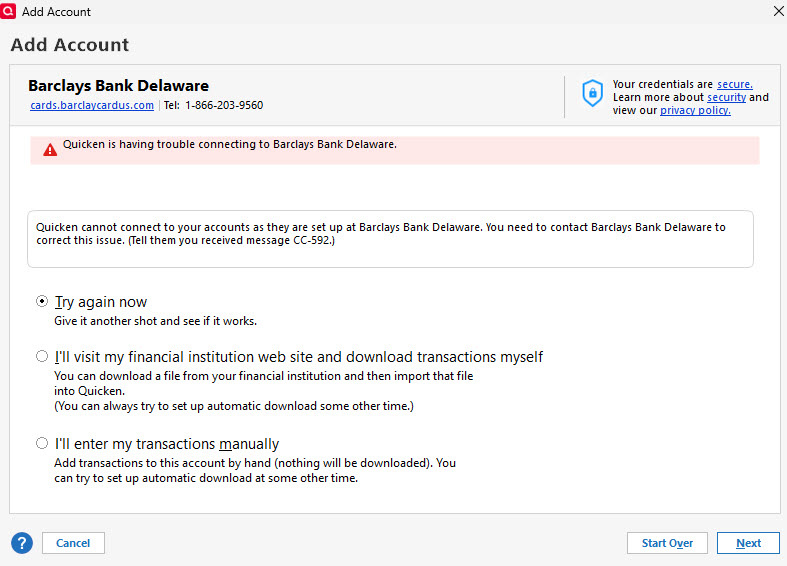Open the privacy policy link
This screenshot has height=566, width=787.
click(695, 110)
